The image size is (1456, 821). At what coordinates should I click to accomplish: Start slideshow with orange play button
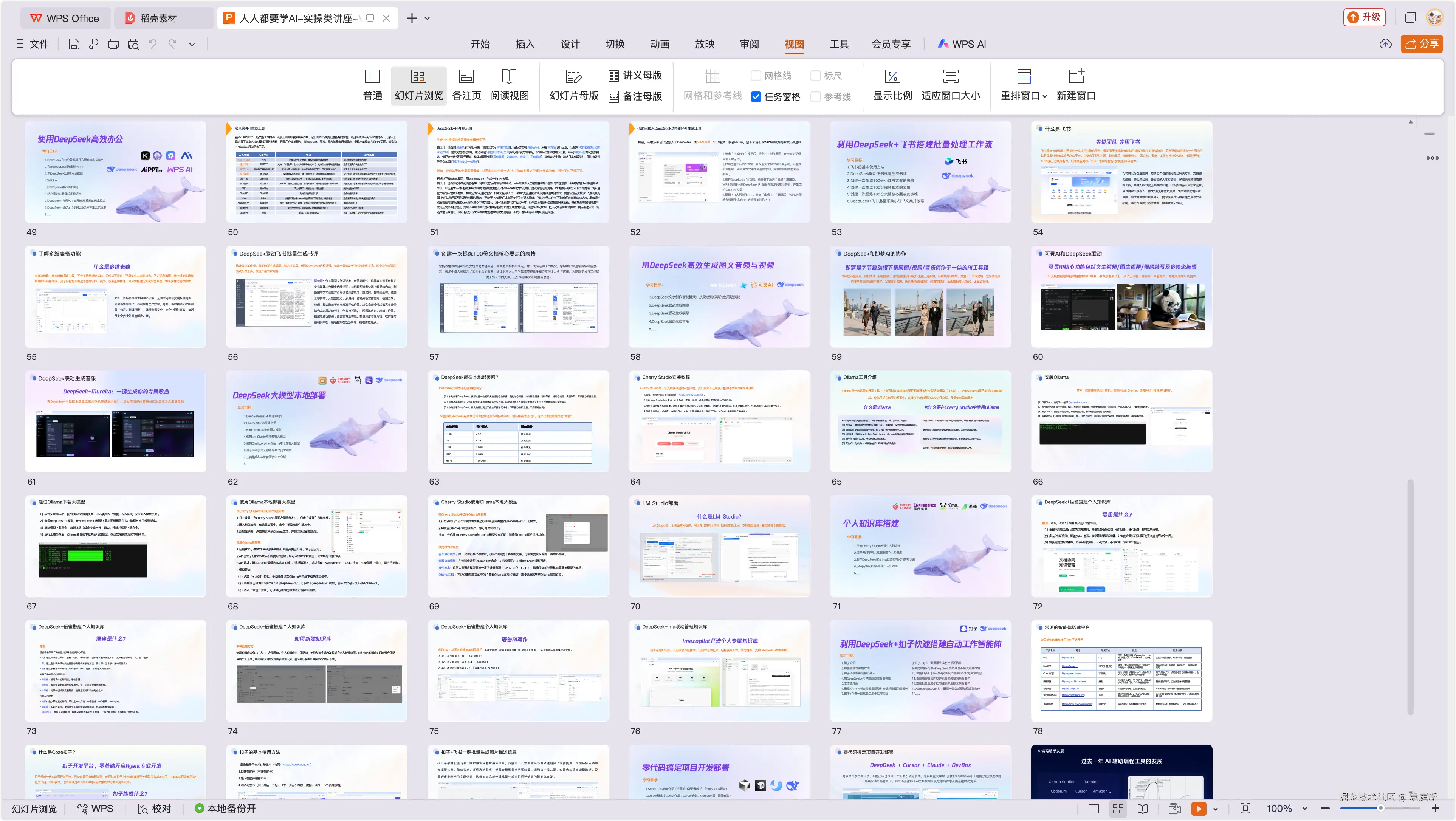pos(1198,809)
